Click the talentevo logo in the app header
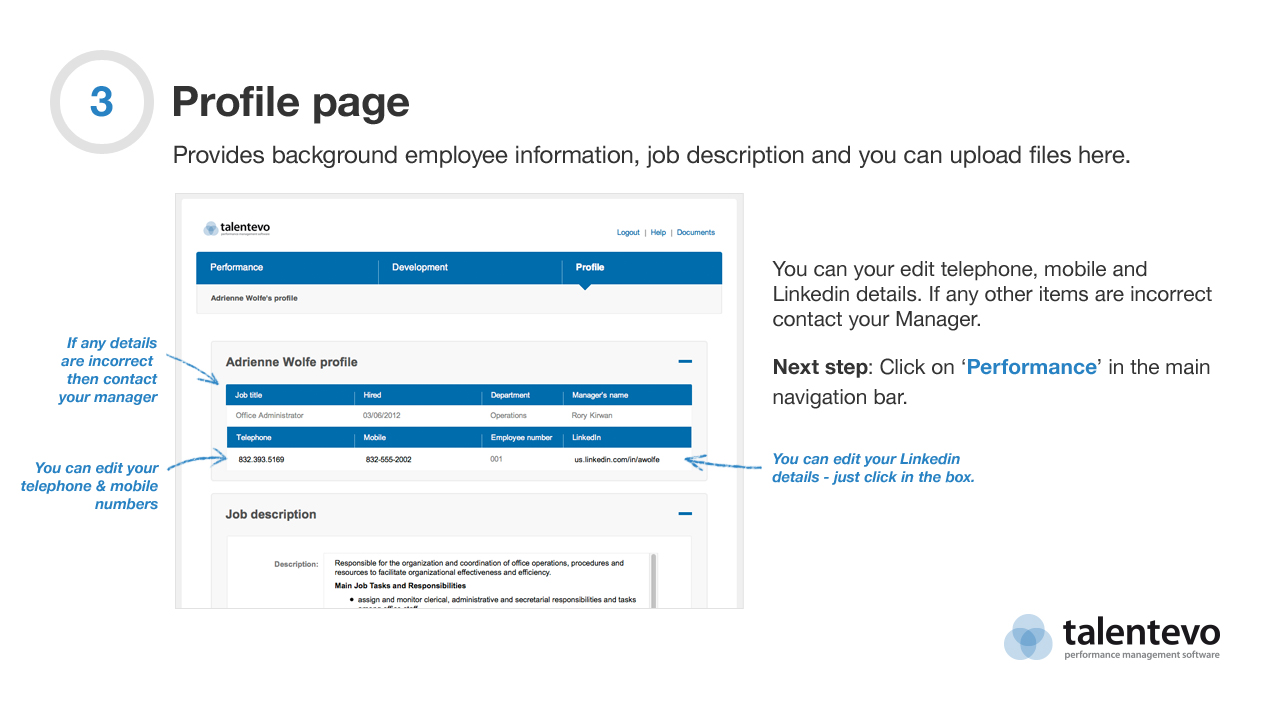 (x=237, y=228)
